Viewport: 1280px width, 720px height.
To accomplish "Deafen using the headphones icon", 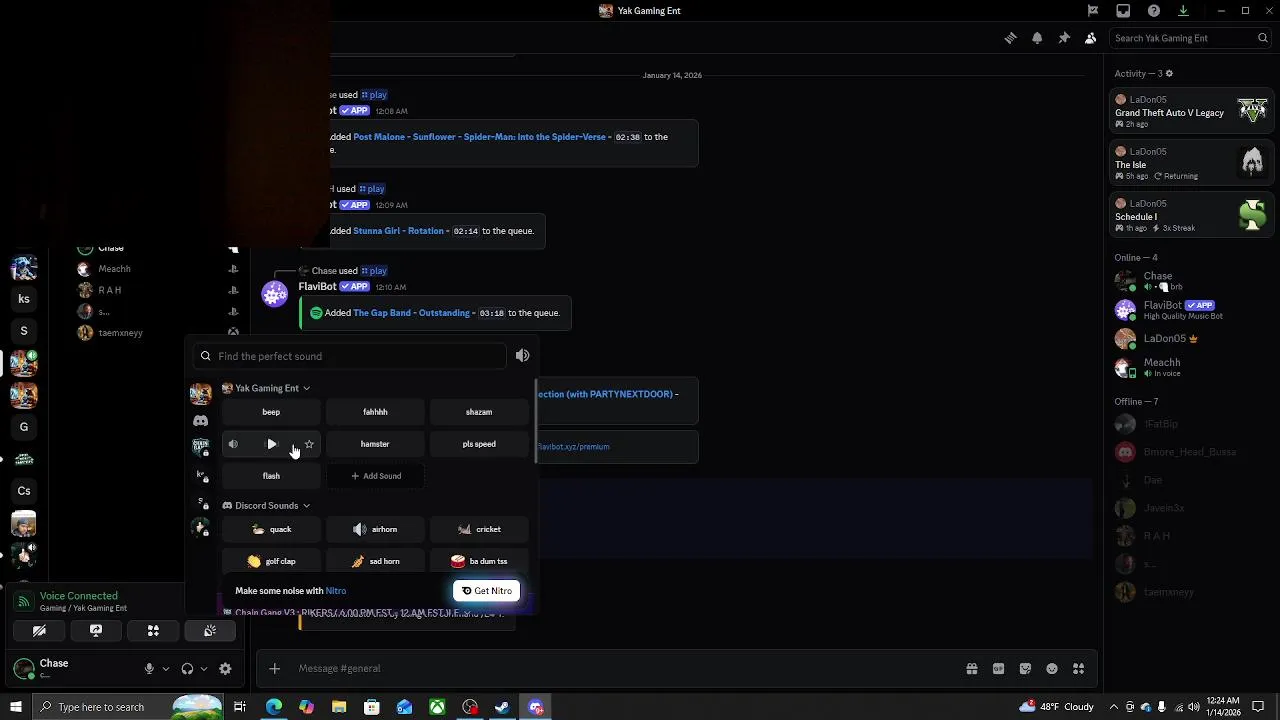I will (187, 669).
